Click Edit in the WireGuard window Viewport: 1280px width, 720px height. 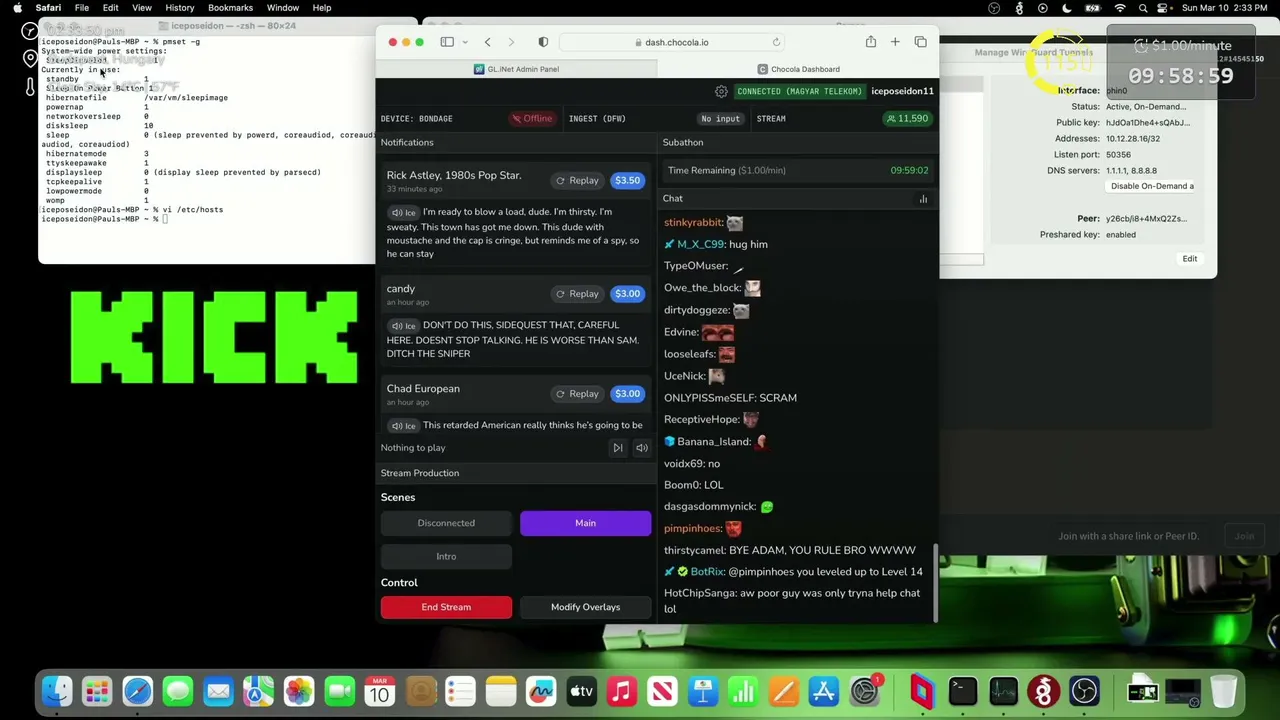1189,259
